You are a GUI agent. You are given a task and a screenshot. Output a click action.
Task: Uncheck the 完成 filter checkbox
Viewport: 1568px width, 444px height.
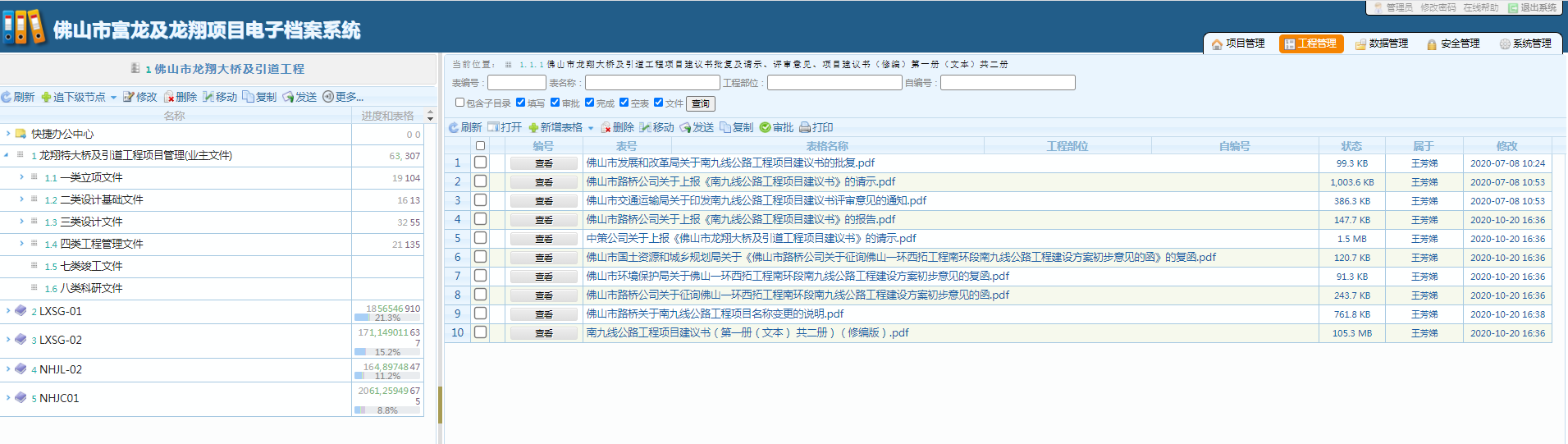(590, 103)
